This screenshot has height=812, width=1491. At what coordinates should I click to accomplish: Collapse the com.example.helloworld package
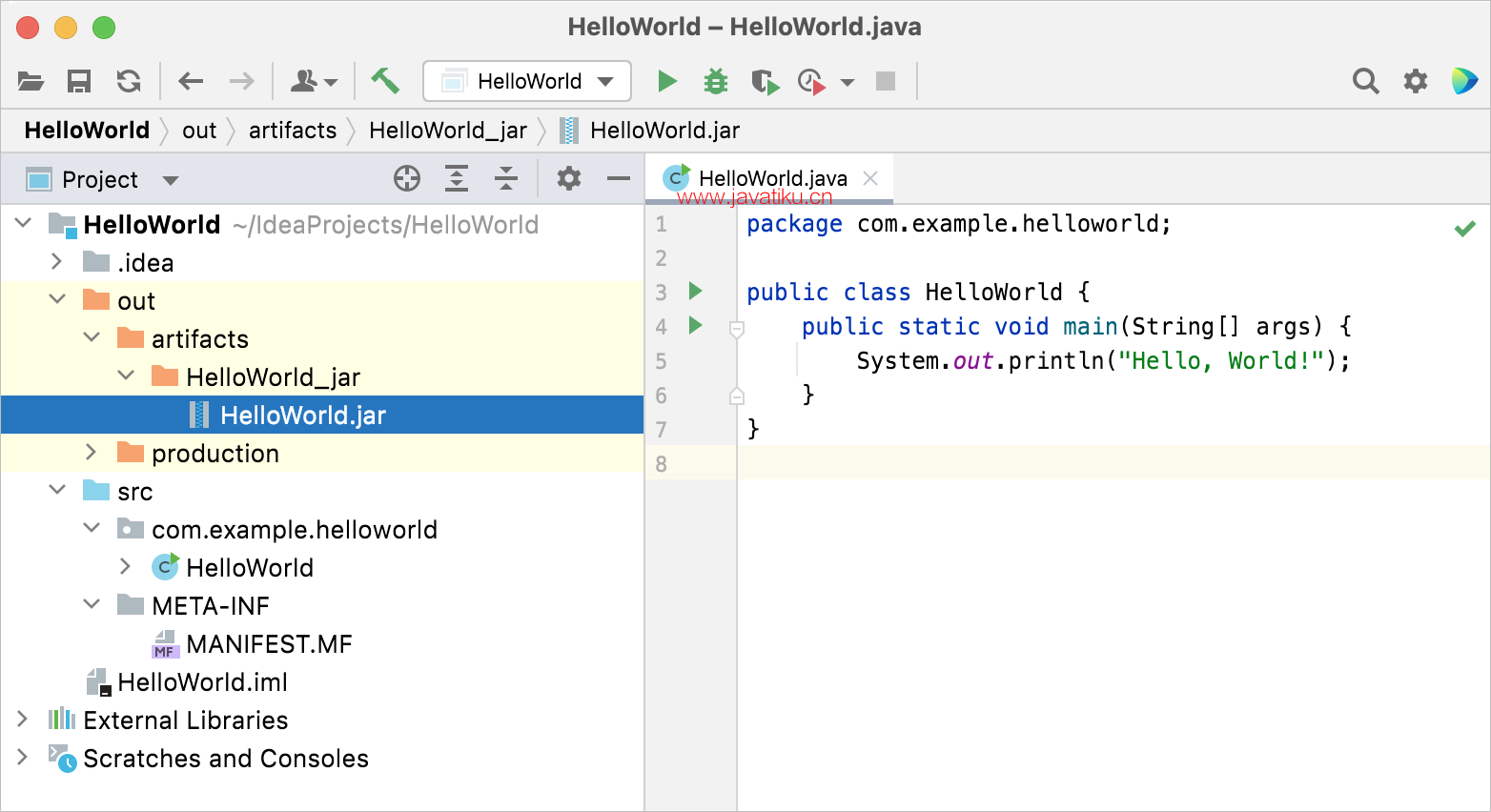pyautogui.click(x=92, y=528)
